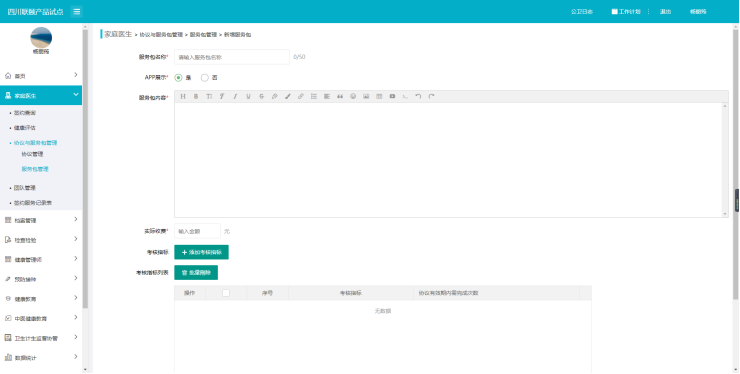Redo the last edit in editor
The width and height of the screenshot is (740, 374).
[x=431, y=96]
